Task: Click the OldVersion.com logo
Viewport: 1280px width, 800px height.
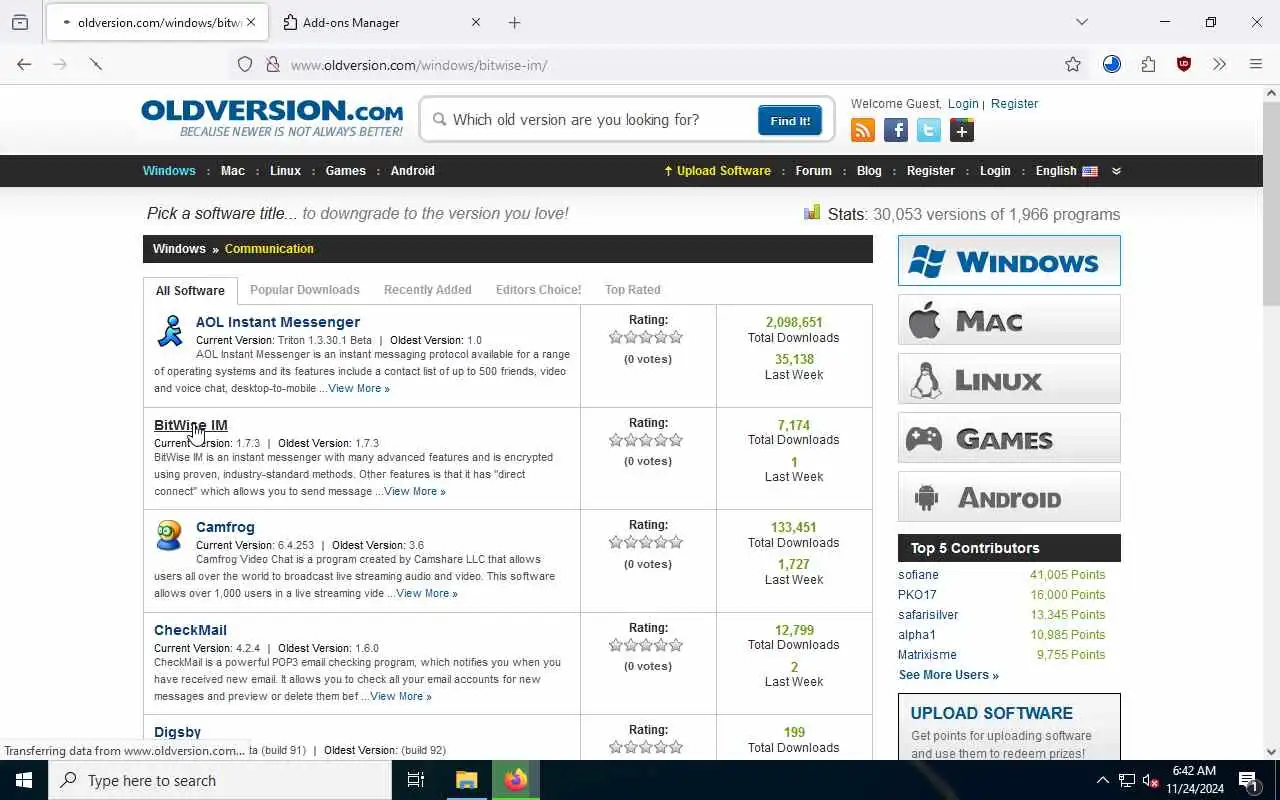Action: coord(272,118)
